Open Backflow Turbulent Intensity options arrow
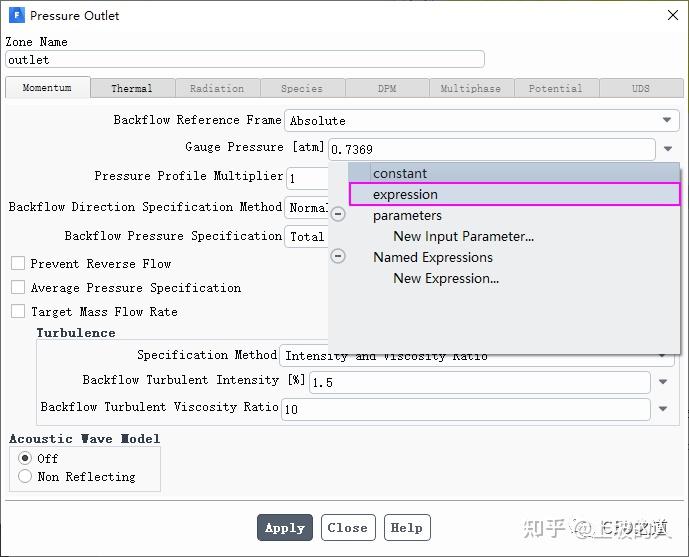The image size is (689, 557). (663, 382)
